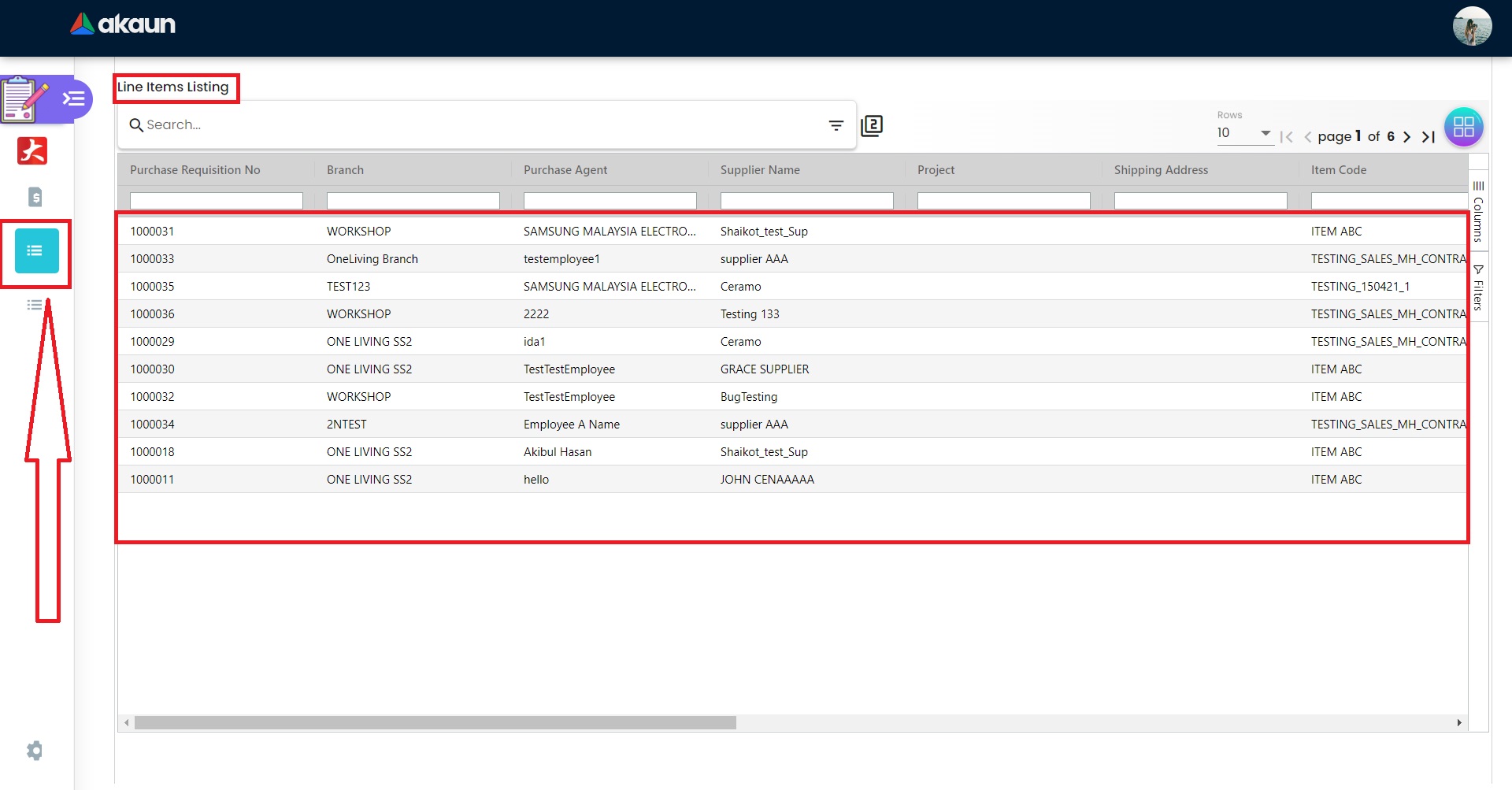Image resolution: width=1512 pixels, height=790 pixels.
Task: Click the multi-page copy icon beside search
Action: pos(872,126)
